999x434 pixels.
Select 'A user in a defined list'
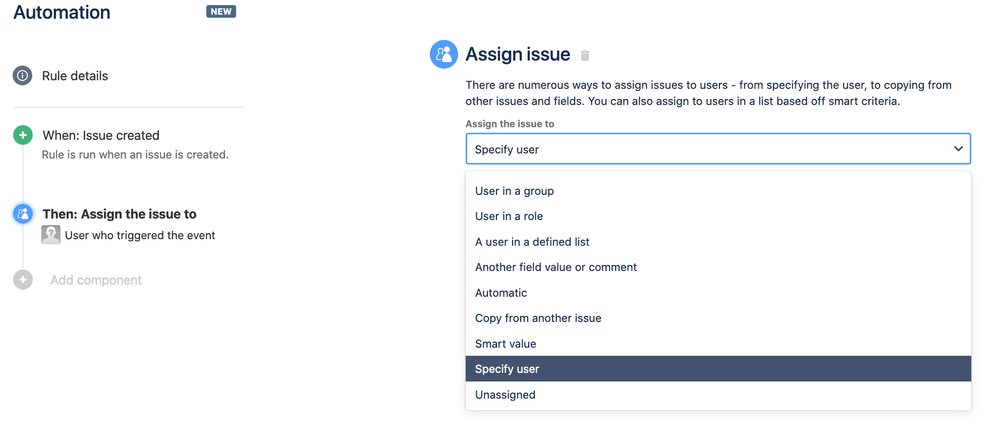coord(532,242)
